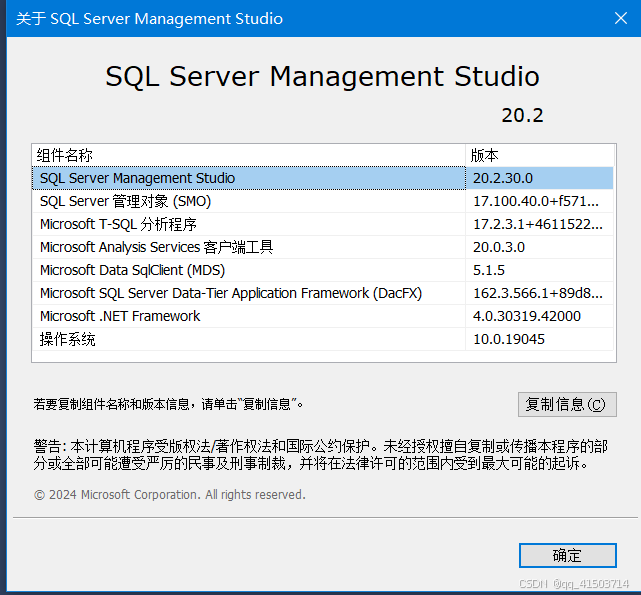641x595 pixels.
Task: Select Microsoft Analysis Services 客户端工具 row
Action: point(156,247)
